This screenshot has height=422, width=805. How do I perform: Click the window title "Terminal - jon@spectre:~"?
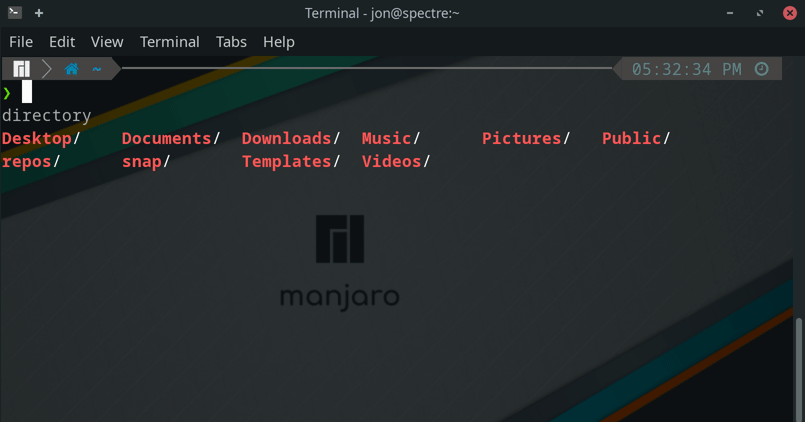(382, 13)
